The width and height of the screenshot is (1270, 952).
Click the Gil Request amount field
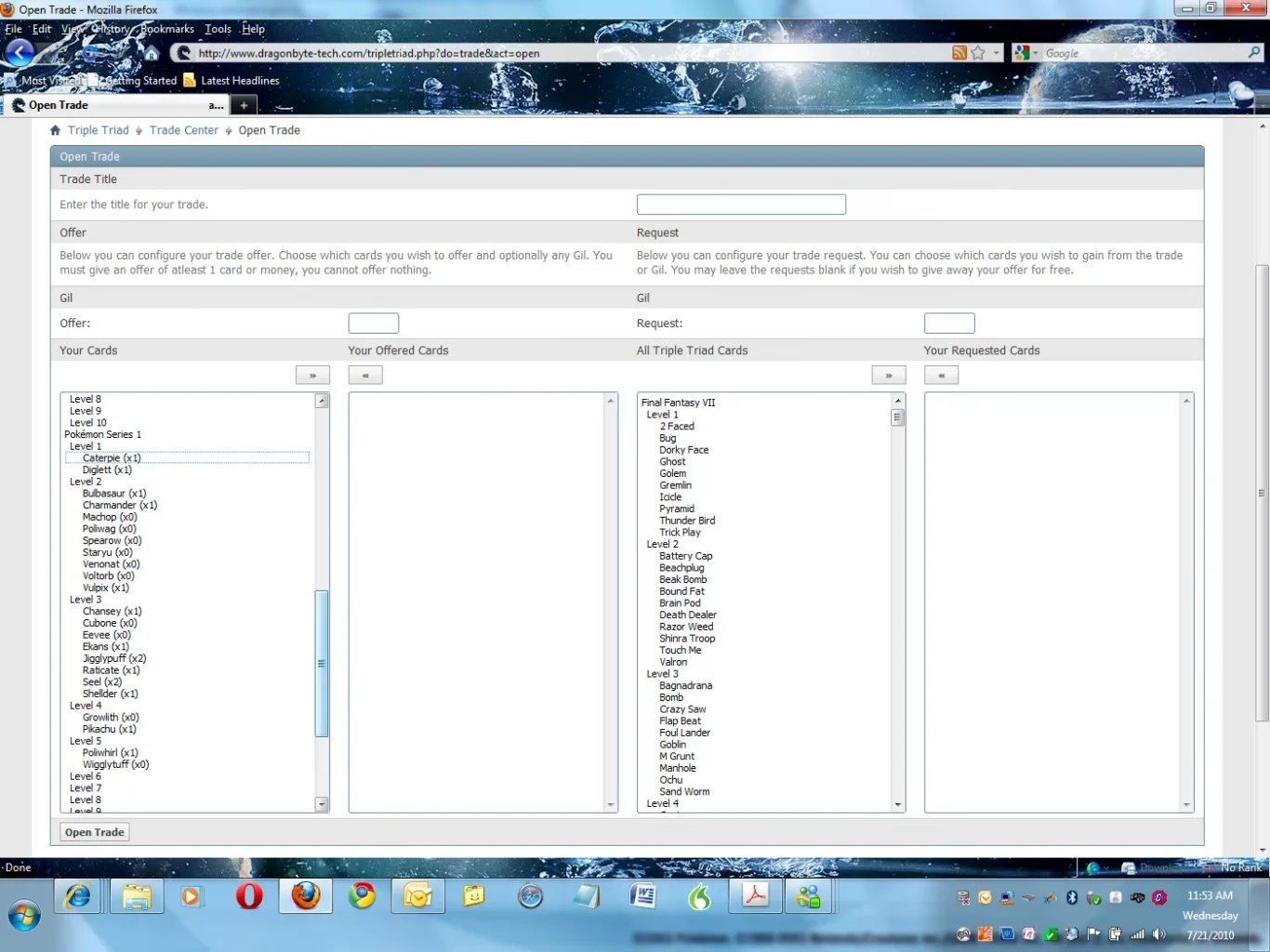coord(949,323)
